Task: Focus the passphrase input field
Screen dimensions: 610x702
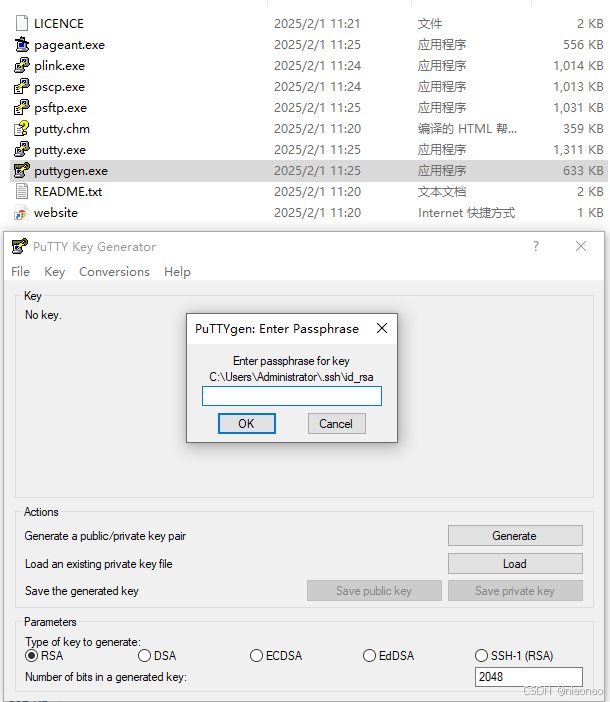Action: pyautogui.click(x=292, y=396)
